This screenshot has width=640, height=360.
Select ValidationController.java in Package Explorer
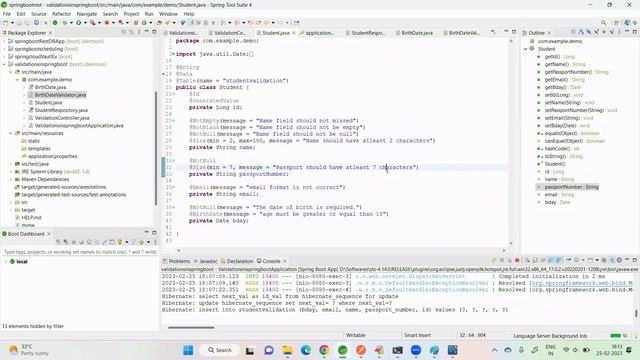[x=62, y=118]
